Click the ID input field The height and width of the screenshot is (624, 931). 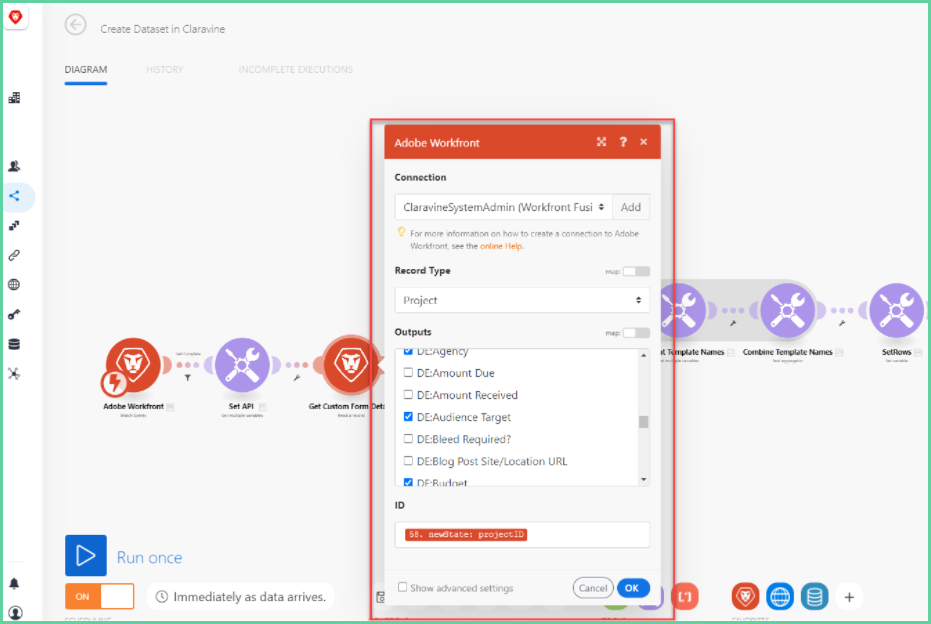[522, 535]
